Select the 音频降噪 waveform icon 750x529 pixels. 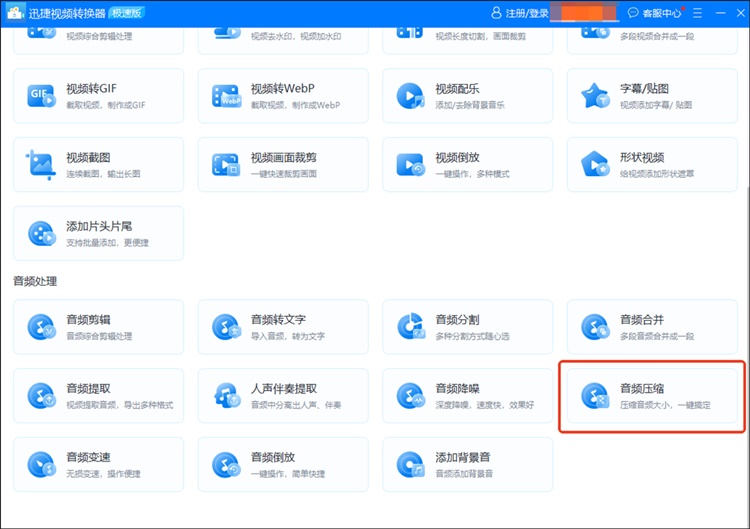(411, 396)
